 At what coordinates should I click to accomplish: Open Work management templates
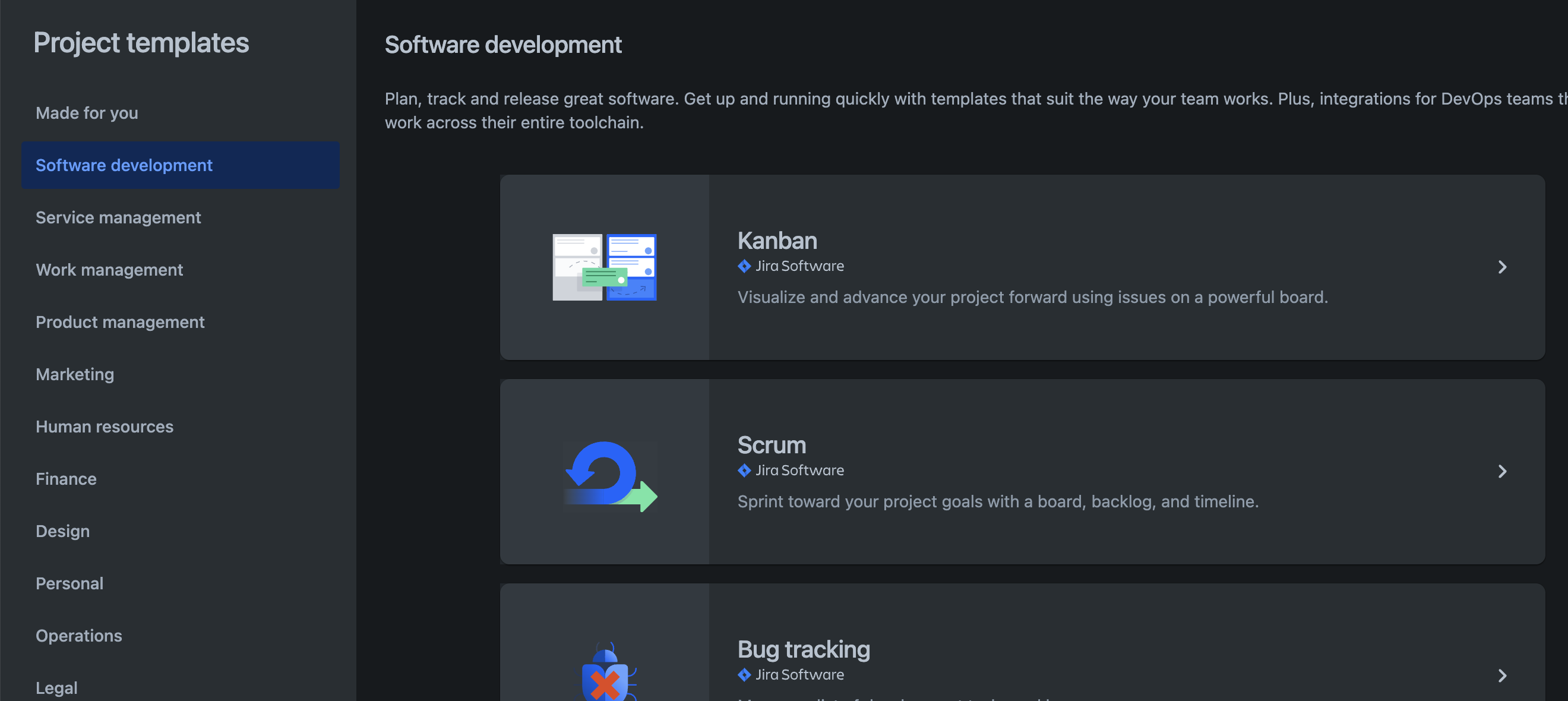coord(109,270)
